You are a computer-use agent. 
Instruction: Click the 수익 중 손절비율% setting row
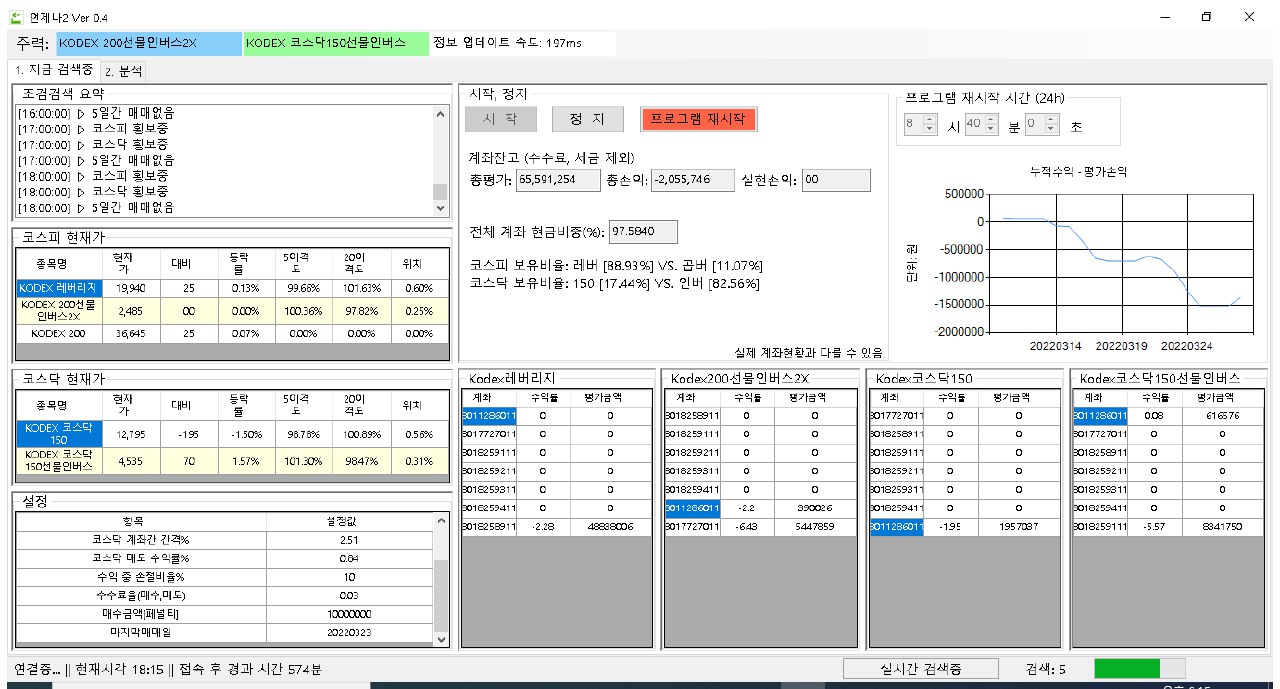pos(225,576)
